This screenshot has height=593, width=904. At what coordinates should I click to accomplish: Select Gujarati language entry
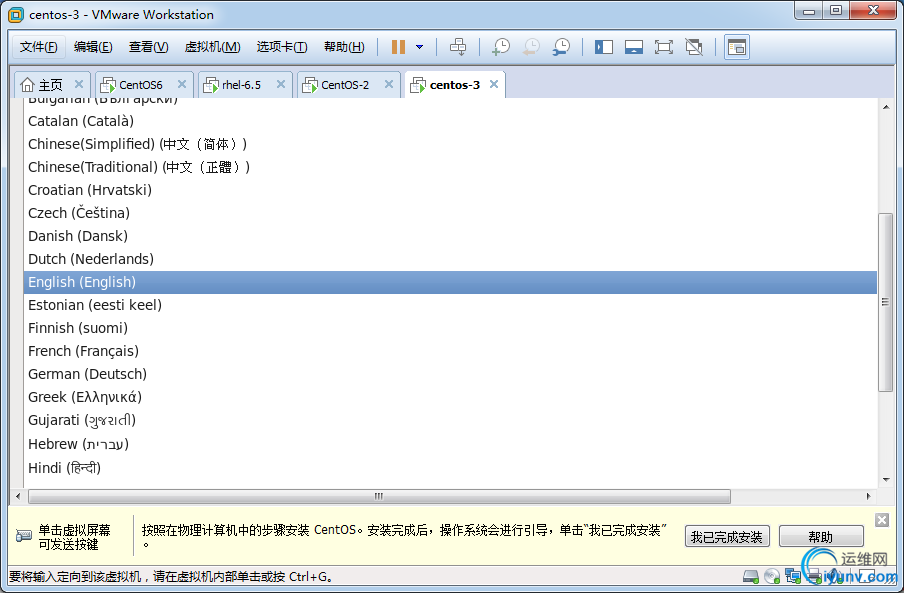[x=450, y=421]
